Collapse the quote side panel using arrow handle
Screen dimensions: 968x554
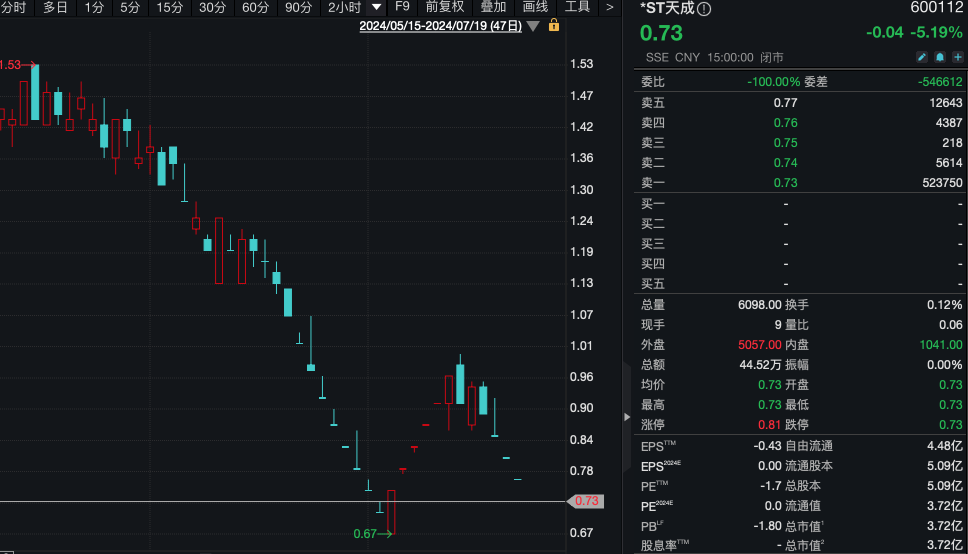click(627, 416)
